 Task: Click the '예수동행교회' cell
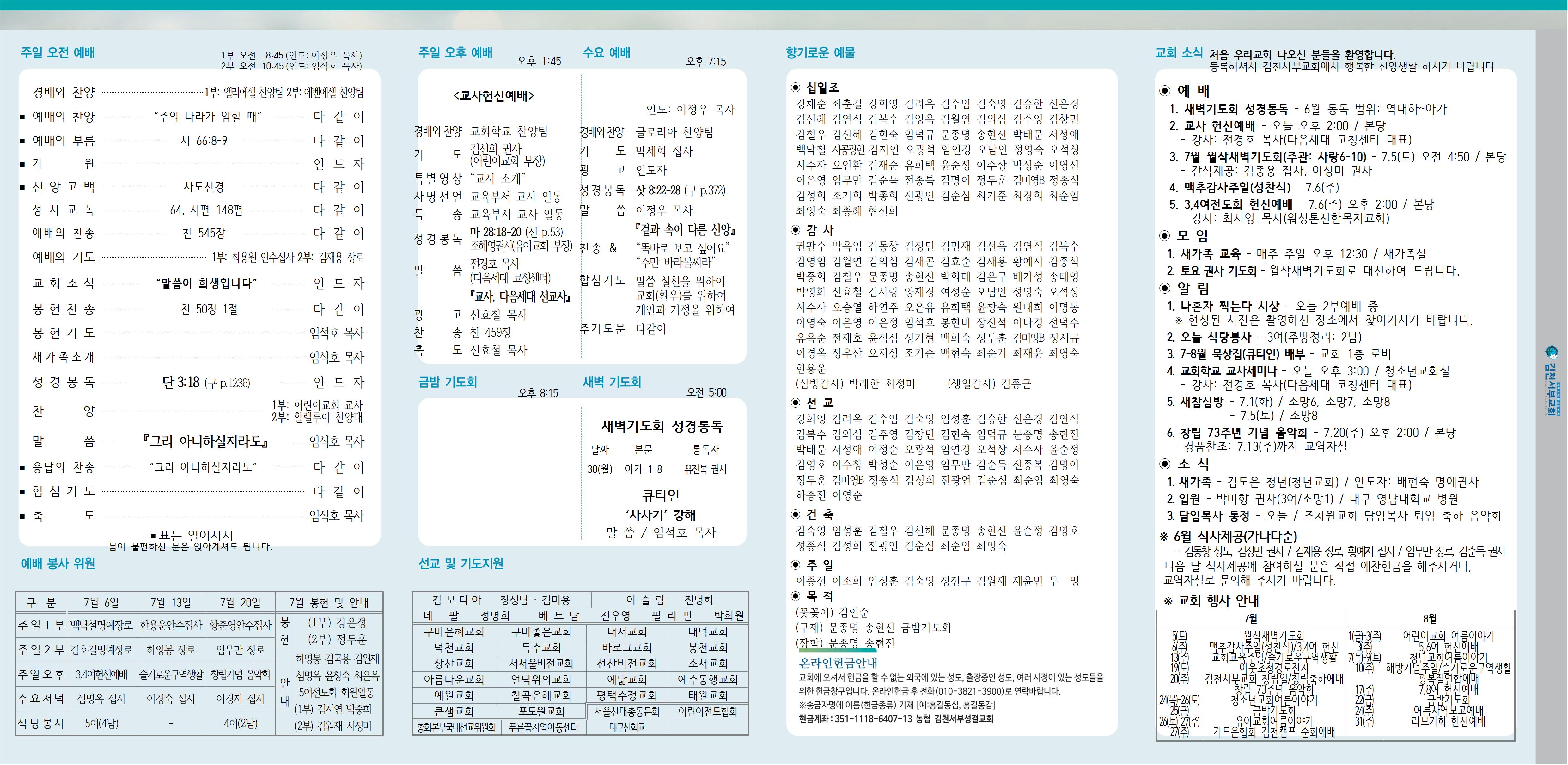pyautogui.click(x=708, y=679)
